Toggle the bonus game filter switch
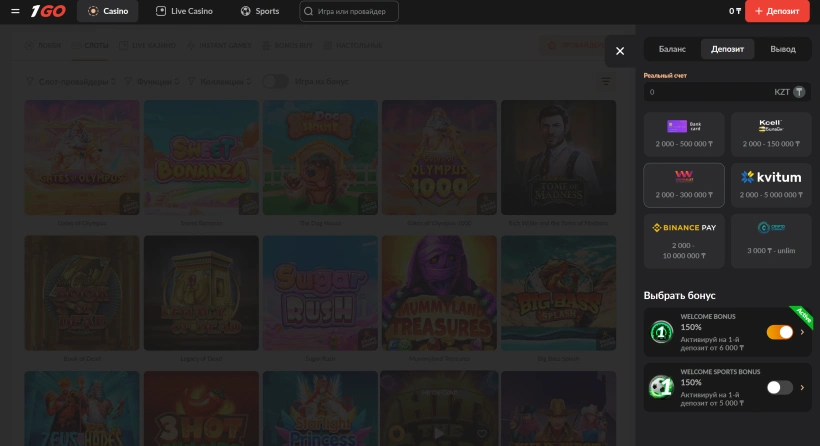 (x=275, y=81)
